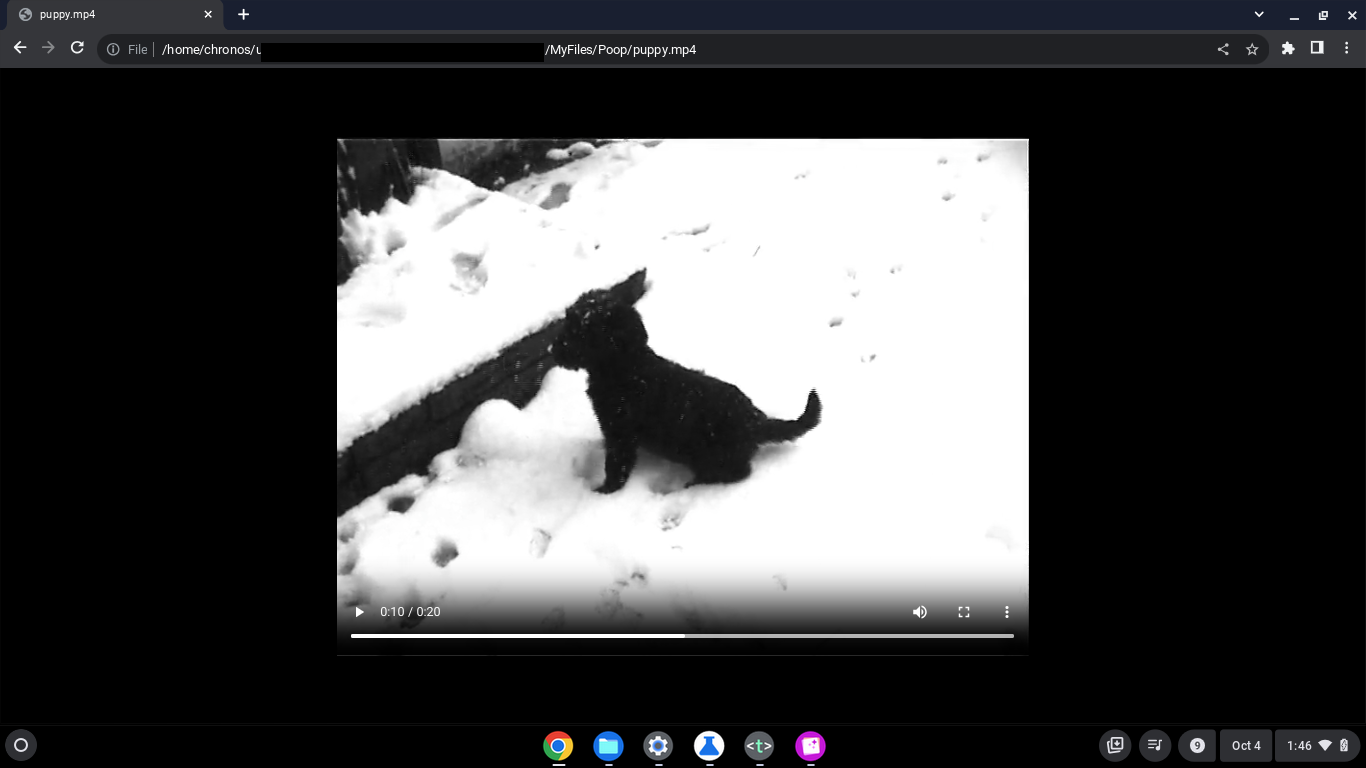This screenshot has width=1366, height=768.
Task: View notifications via the badge showing 9
Action: tap(1197, 745)
